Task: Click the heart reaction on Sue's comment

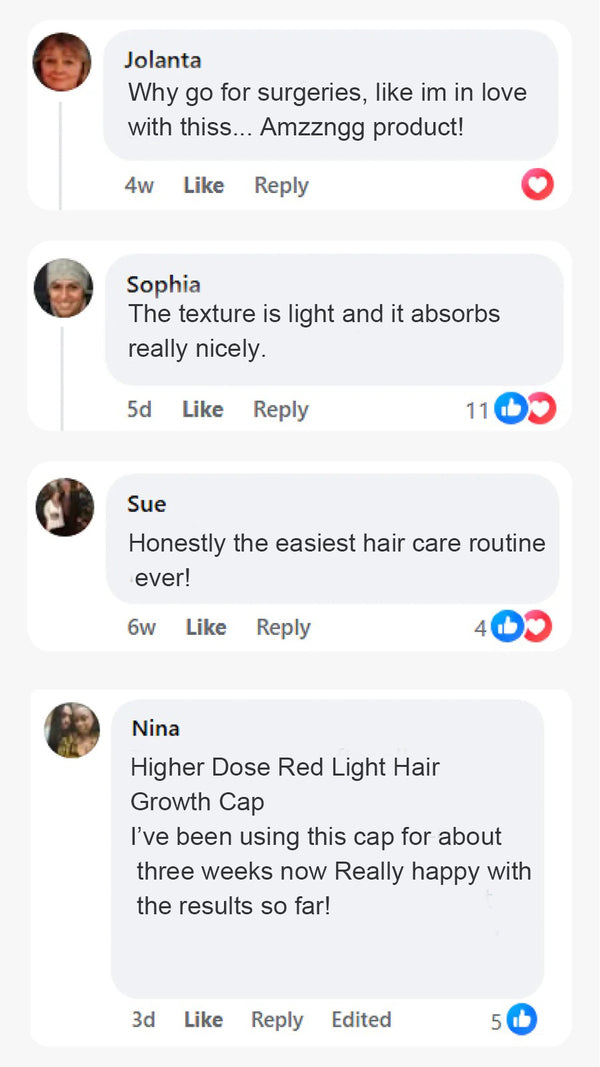Action: coord(538,627)
